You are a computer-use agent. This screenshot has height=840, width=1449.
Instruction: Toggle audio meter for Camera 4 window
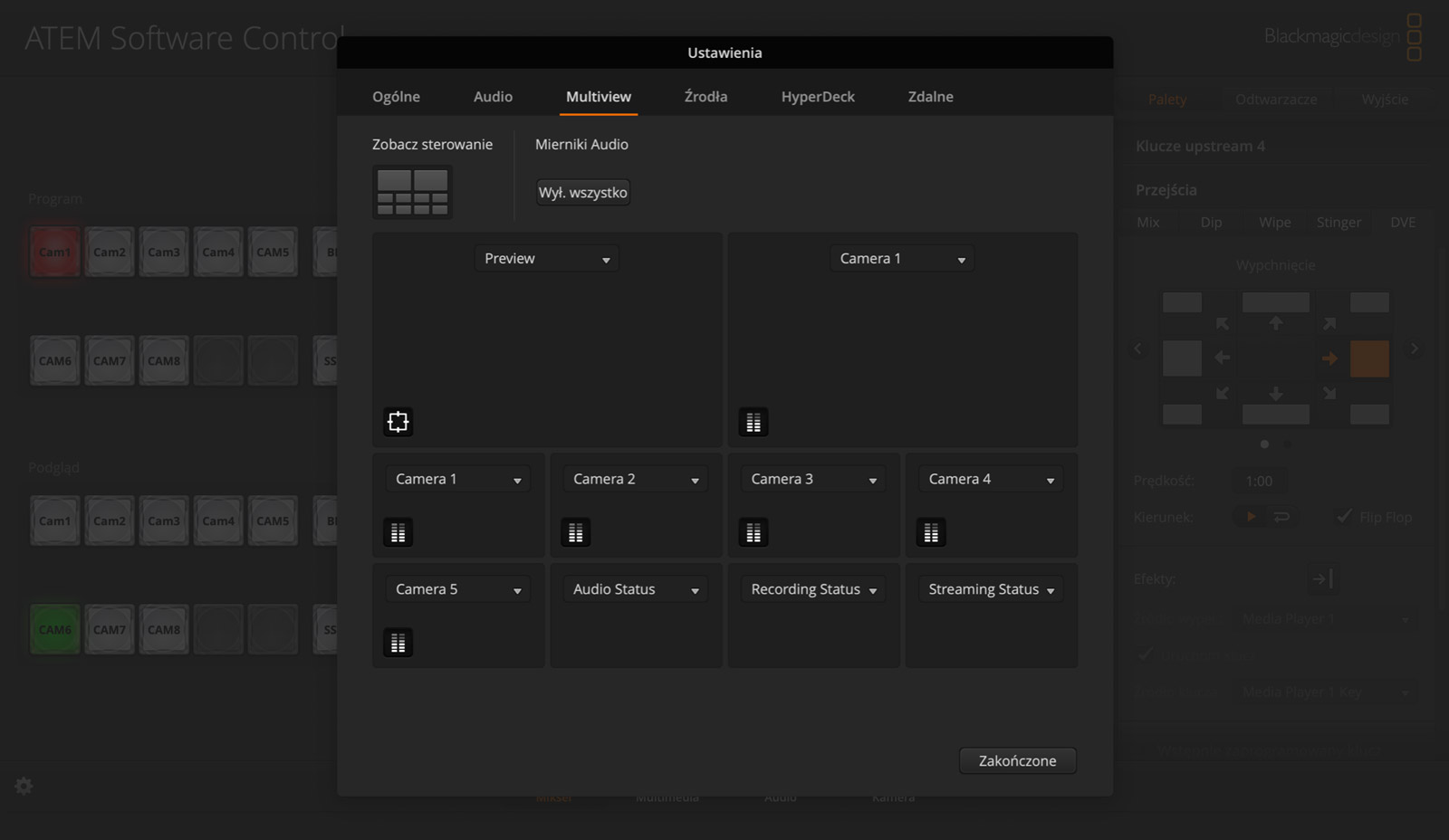tap(931, 533)
